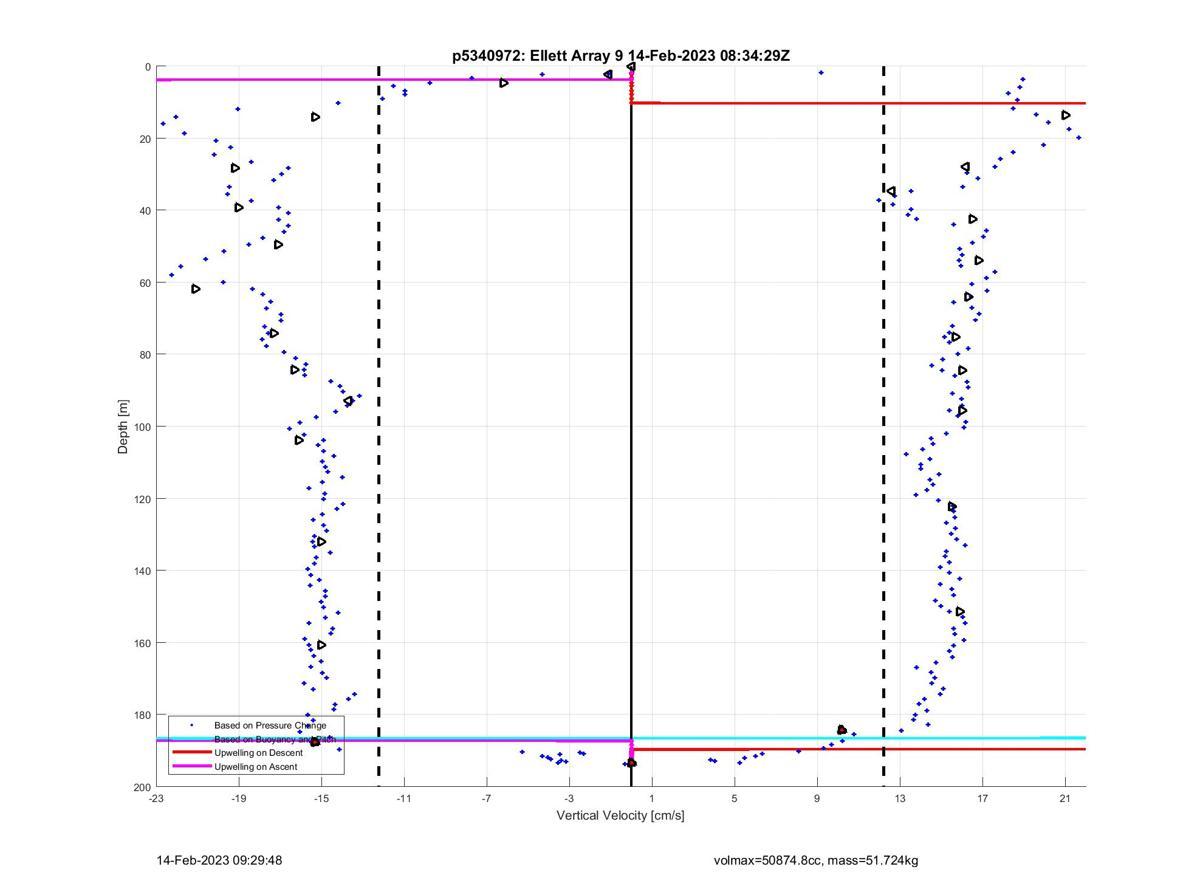Viewport: 1200px width, 885px height.
Task: Click x-axis tick label "13"
Action: (900, 798)
